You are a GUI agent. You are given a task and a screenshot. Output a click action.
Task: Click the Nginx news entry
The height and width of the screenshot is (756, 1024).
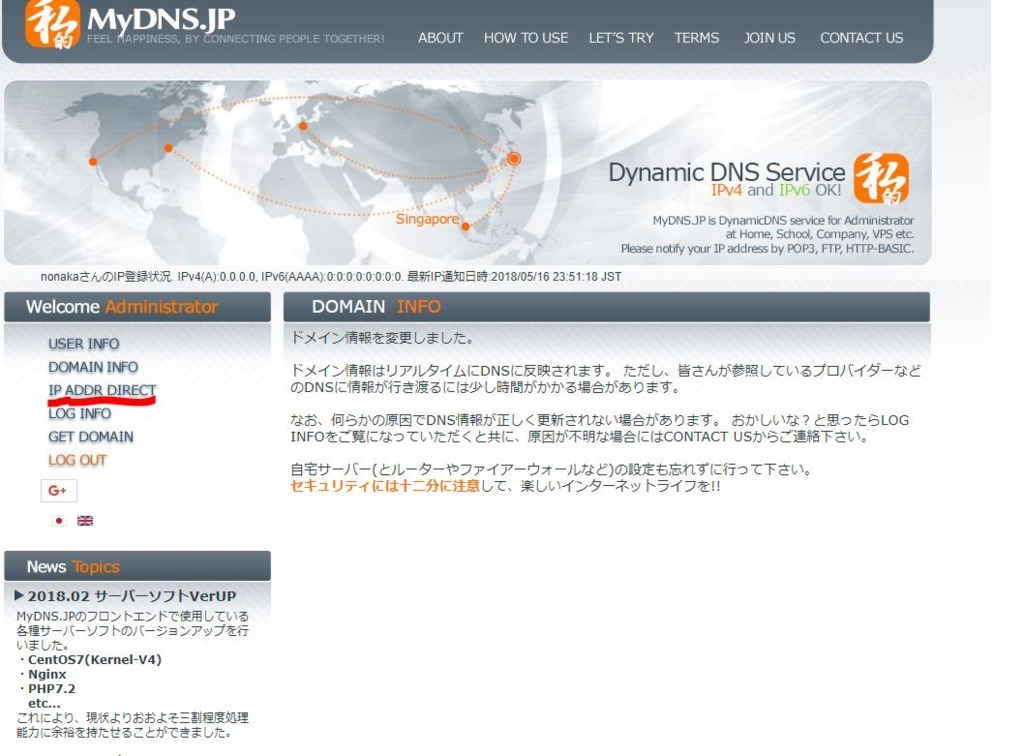47,674
